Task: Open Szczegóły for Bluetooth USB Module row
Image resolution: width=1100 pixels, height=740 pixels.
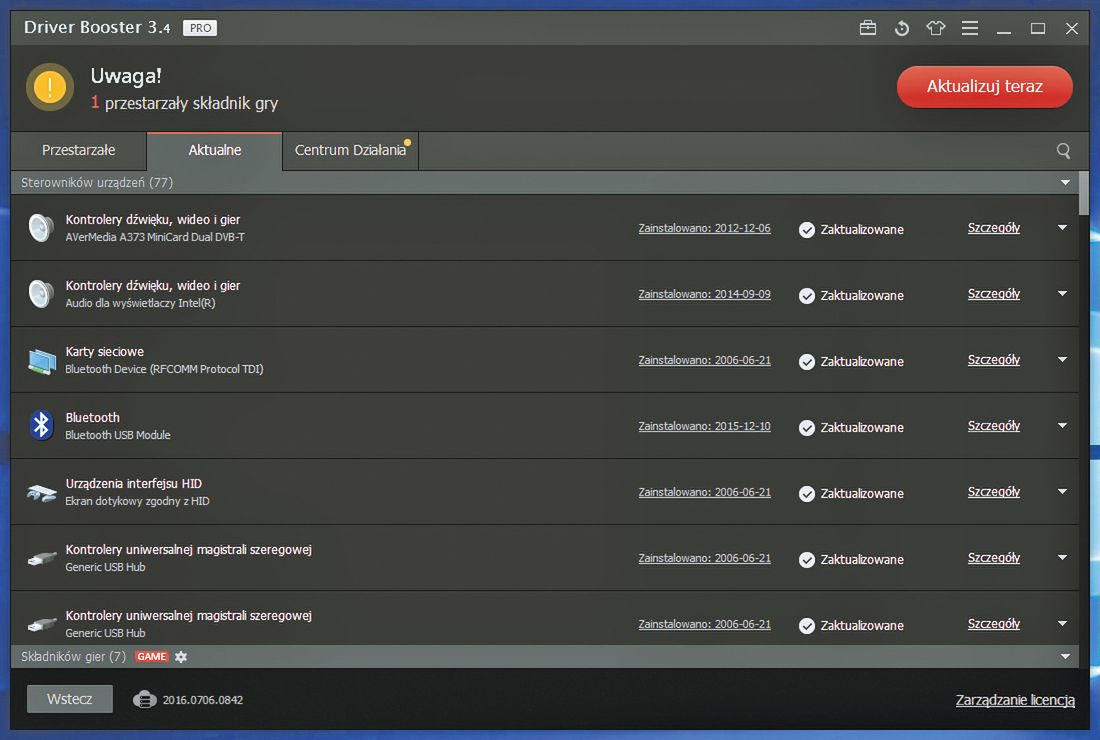Action: coord(993,426)
